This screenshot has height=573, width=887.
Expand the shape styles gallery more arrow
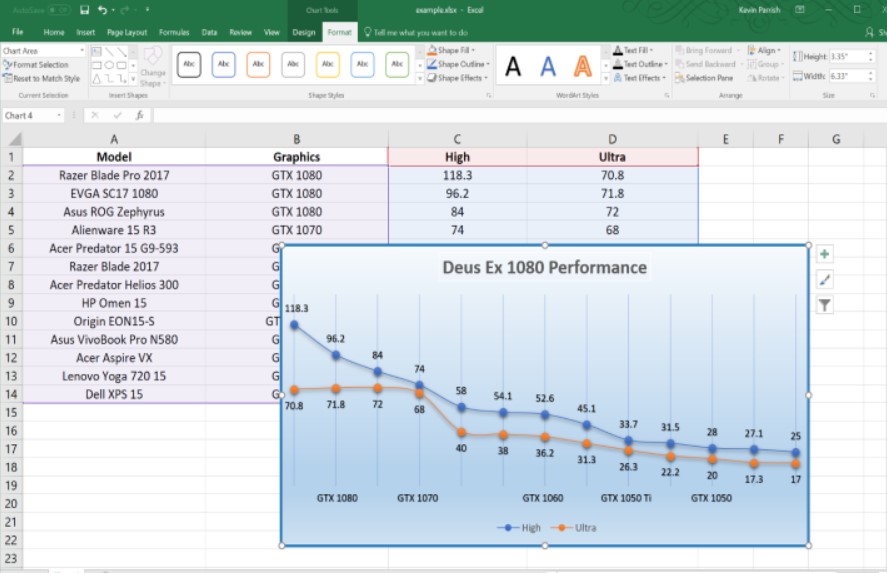click(420, 79)
